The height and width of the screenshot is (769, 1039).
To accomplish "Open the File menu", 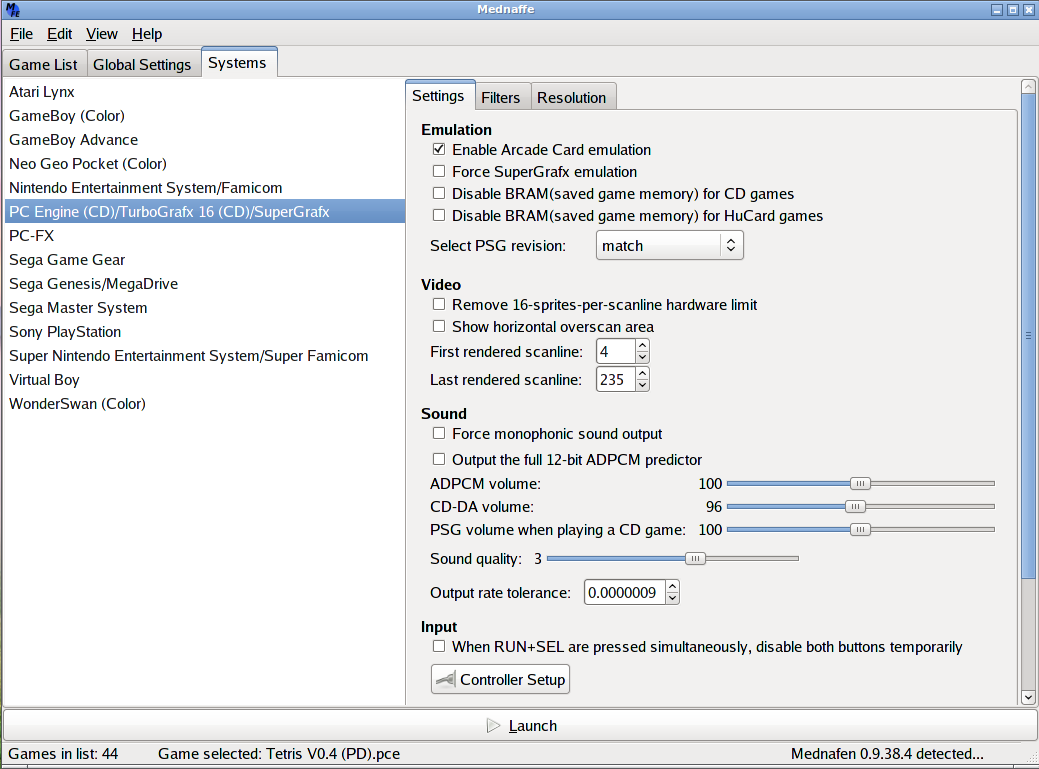I will tap(21, 34).
